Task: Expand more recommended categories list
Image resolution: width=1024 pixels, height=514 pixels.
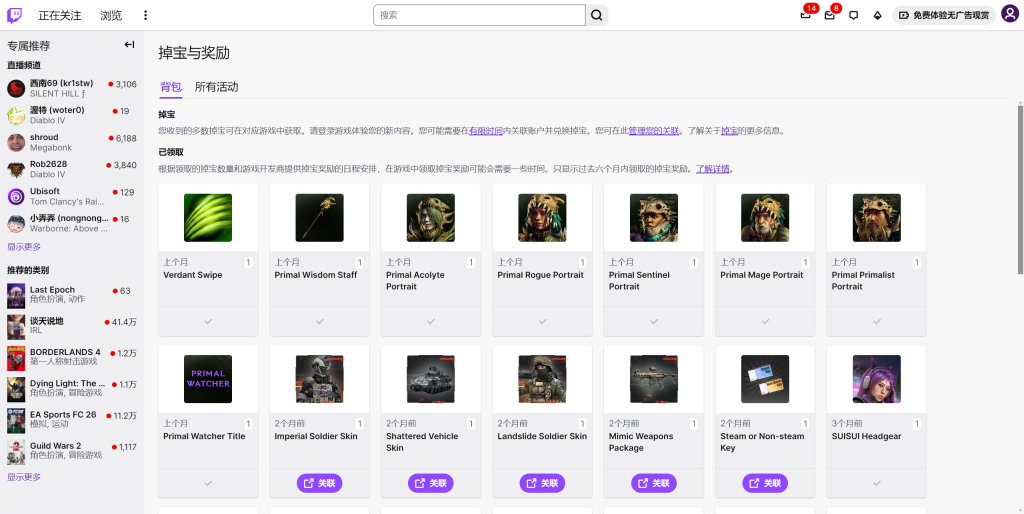Action: click(24, 477)
